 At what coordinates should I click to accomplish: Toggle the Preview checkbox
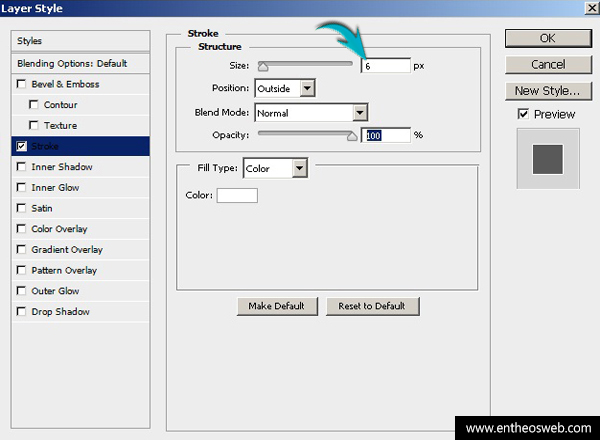pos(523,115)
